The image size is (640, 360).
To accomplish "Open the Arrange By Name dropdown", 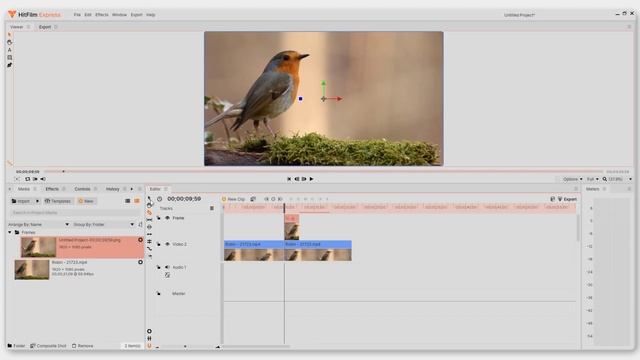I will coord(38,224).
